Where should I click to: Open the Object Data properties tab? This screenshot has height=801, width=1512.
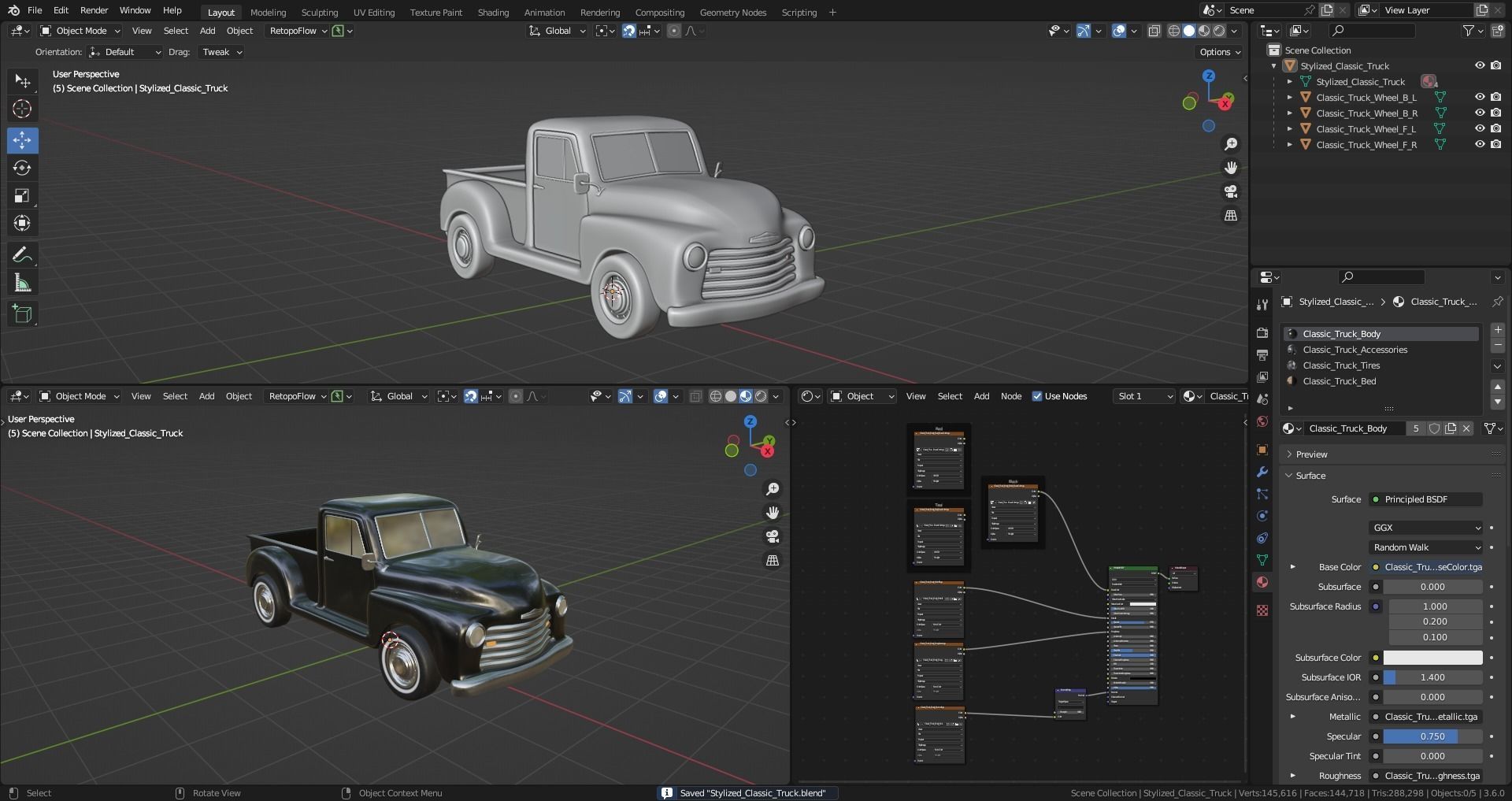pos(1262,560)
